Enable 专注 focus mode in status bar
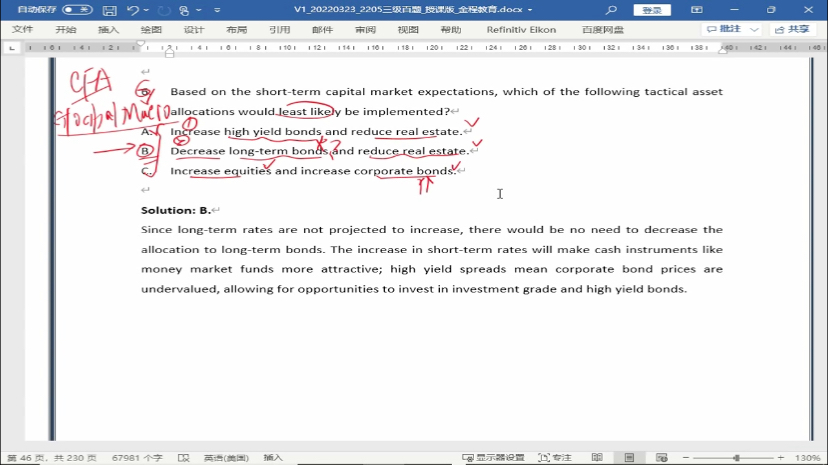Screen dimensions: 828x465 (x=555, y=457)
